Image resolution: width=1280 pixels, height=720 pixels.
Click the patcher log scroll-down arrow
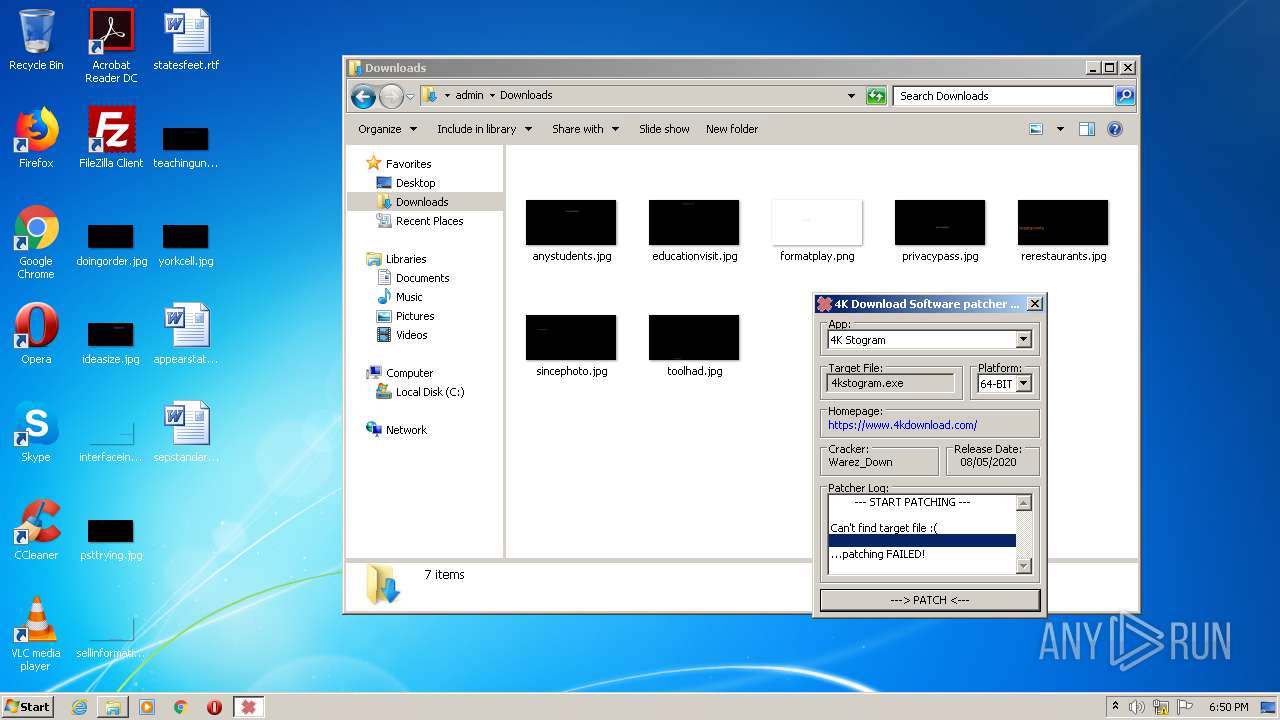1023,566
